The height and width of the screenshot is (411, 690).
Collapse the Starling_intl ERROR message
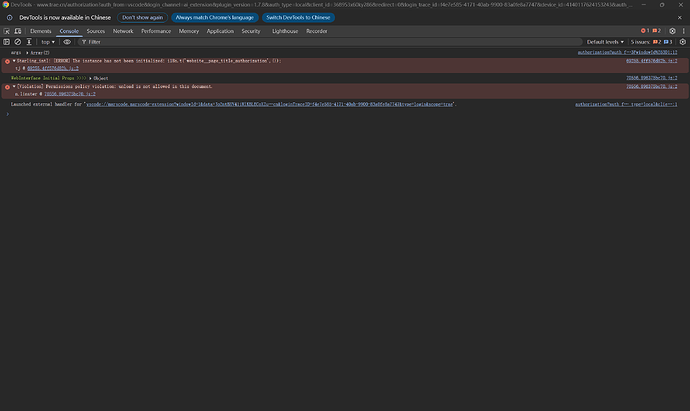(x=14, y=61)
